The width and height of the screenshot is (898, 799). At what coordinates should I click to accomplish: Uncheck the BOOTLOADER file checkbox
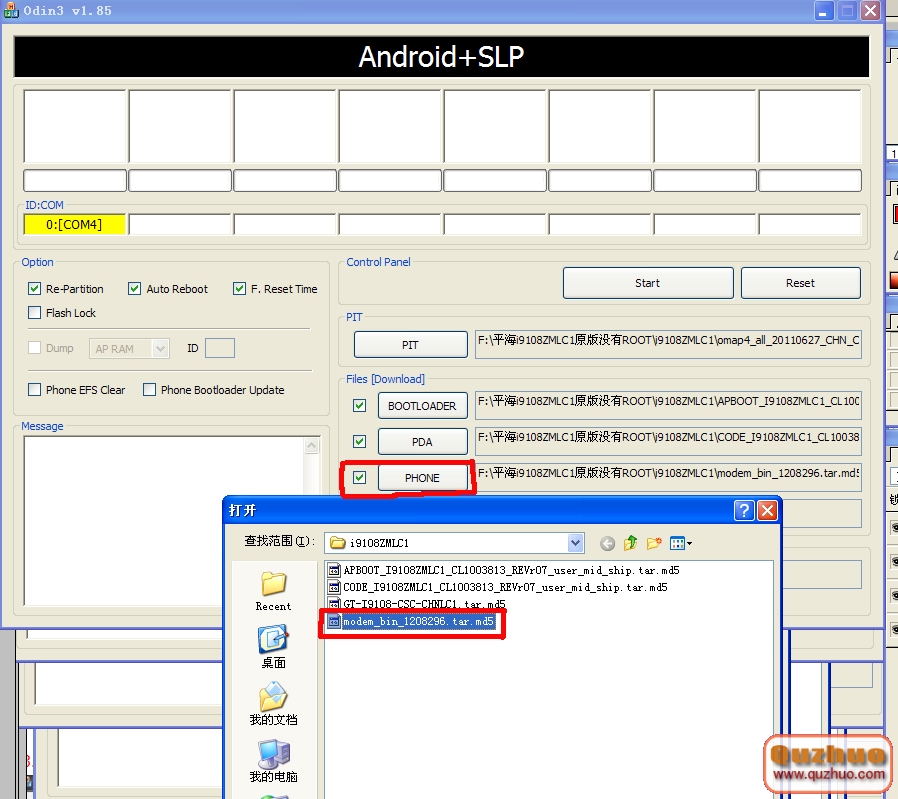[x=360, y=406]
